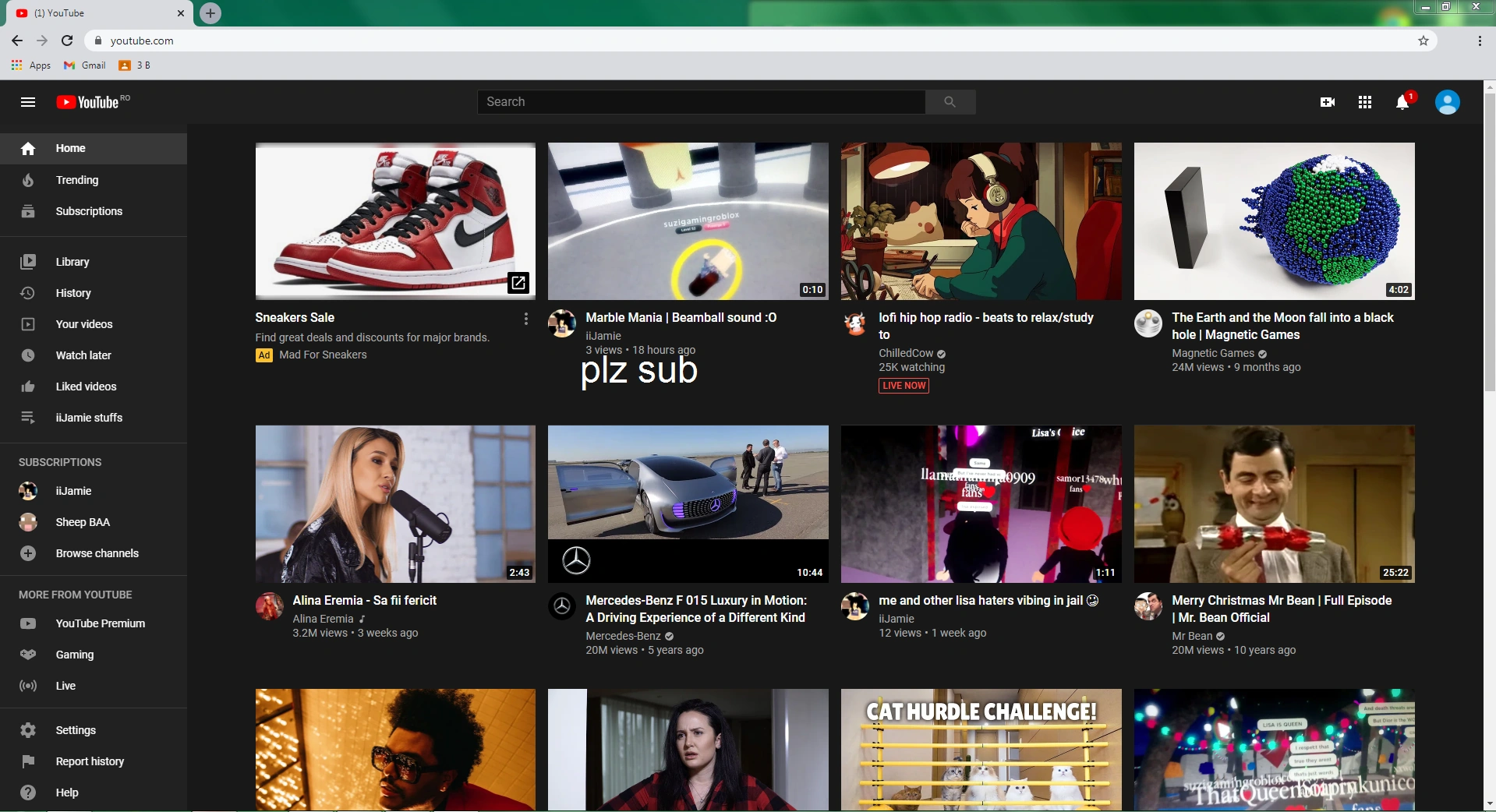Click the search magnifier button

(950, 102)
